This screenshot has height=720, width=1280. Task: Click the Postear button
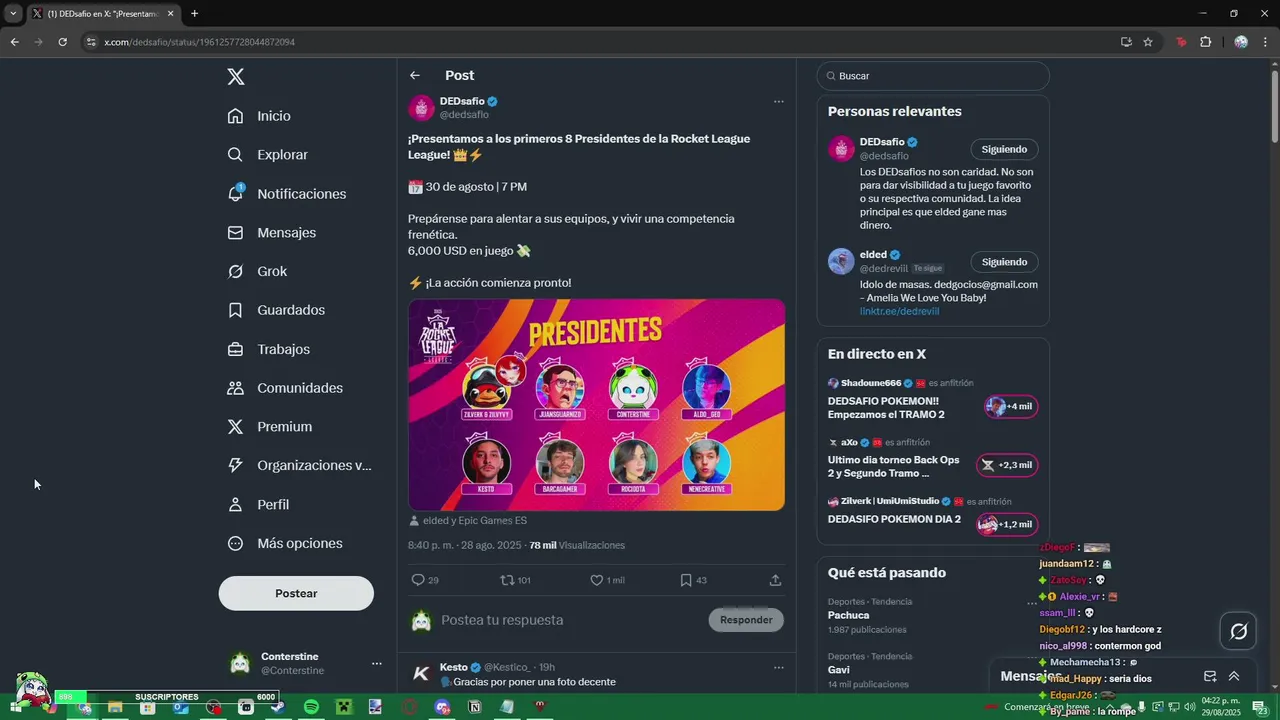296,593
